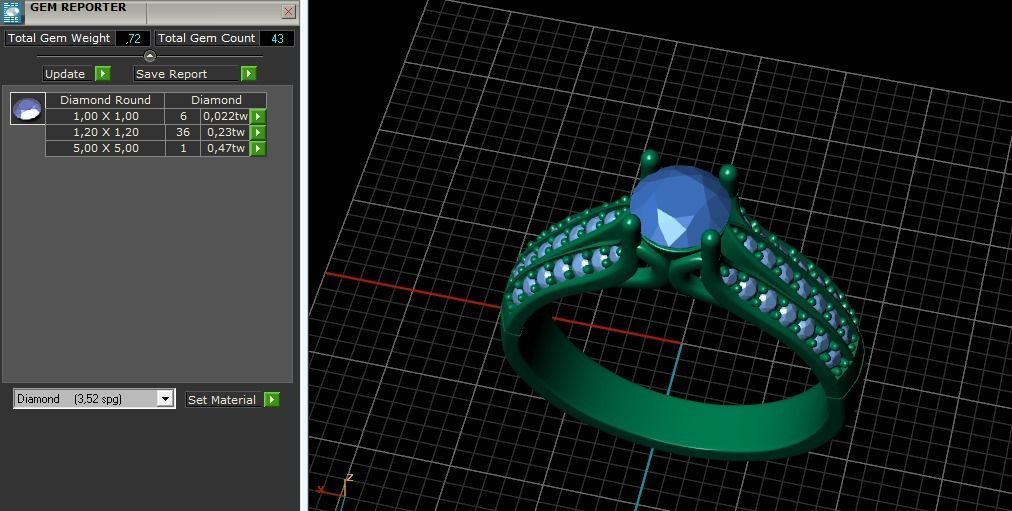Click green arrow on 0,23tw row

coord(258,132)
